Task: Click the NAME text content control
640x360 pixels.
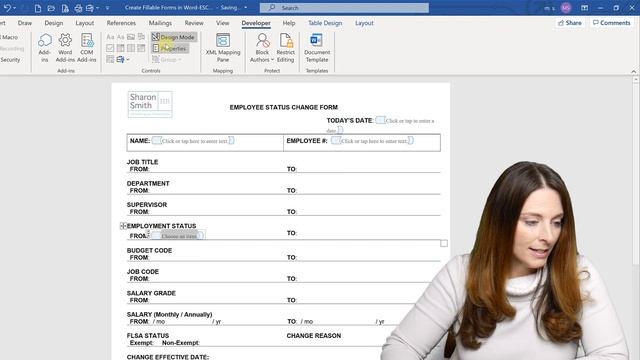Action: tap(193, 141)
